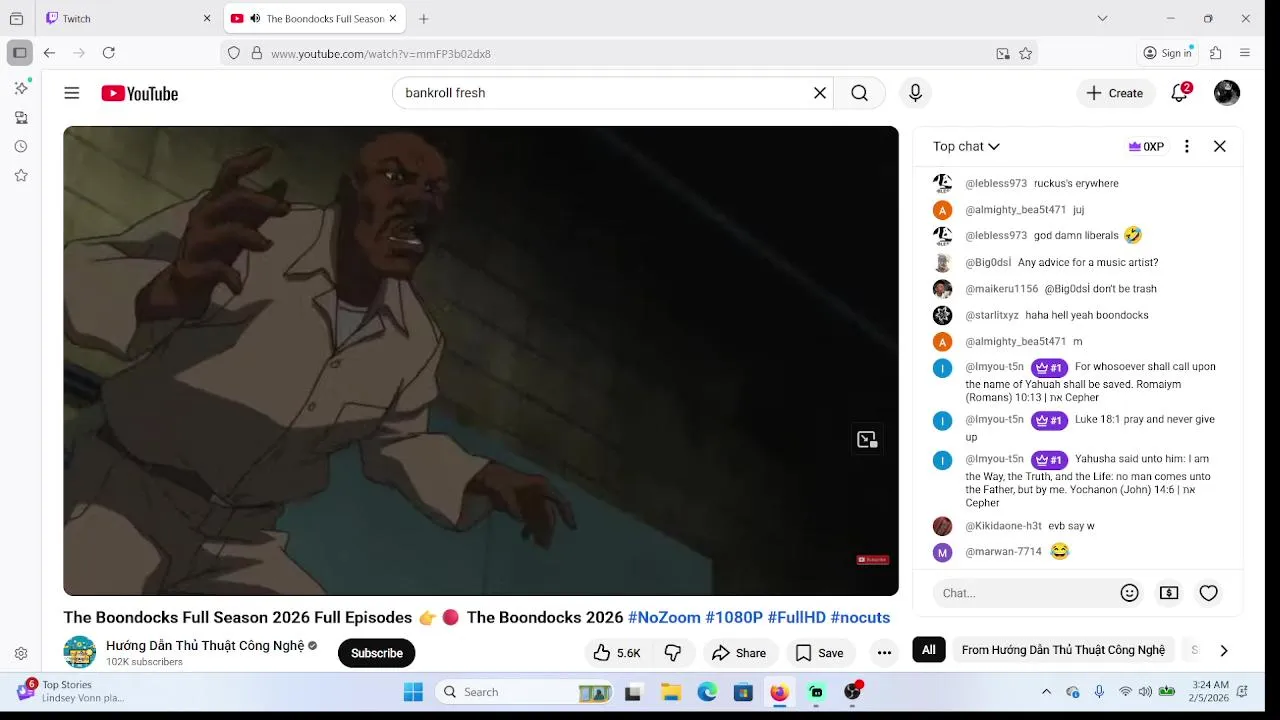The height and width of the screenshot is (720, 1280).
Task: Save the video to a playlist
Action: tap(820, 653)
